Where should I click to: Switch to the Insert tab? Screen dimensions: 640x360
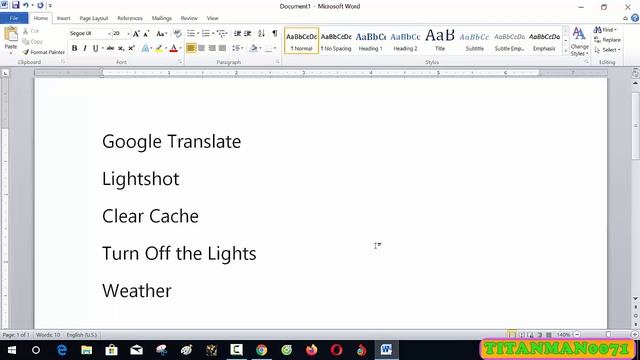pyautogui.click(x=63, y=18)
